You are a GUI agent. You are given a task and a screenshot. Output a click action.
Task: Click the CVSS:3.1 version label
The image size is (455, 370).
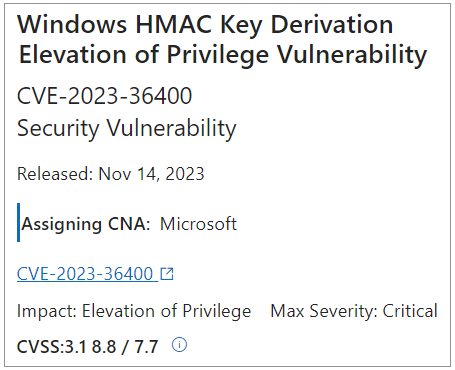point(52,346)
